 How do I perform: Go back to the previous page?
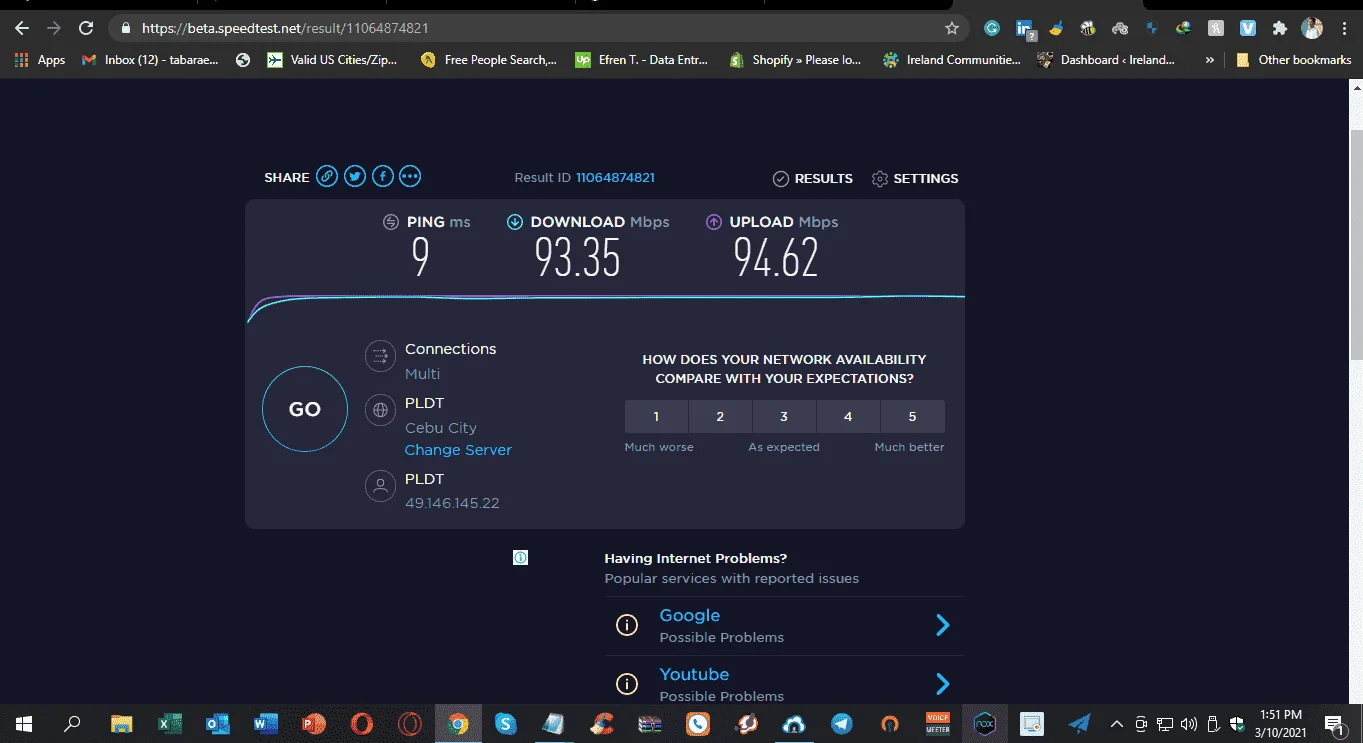[22, 28]
